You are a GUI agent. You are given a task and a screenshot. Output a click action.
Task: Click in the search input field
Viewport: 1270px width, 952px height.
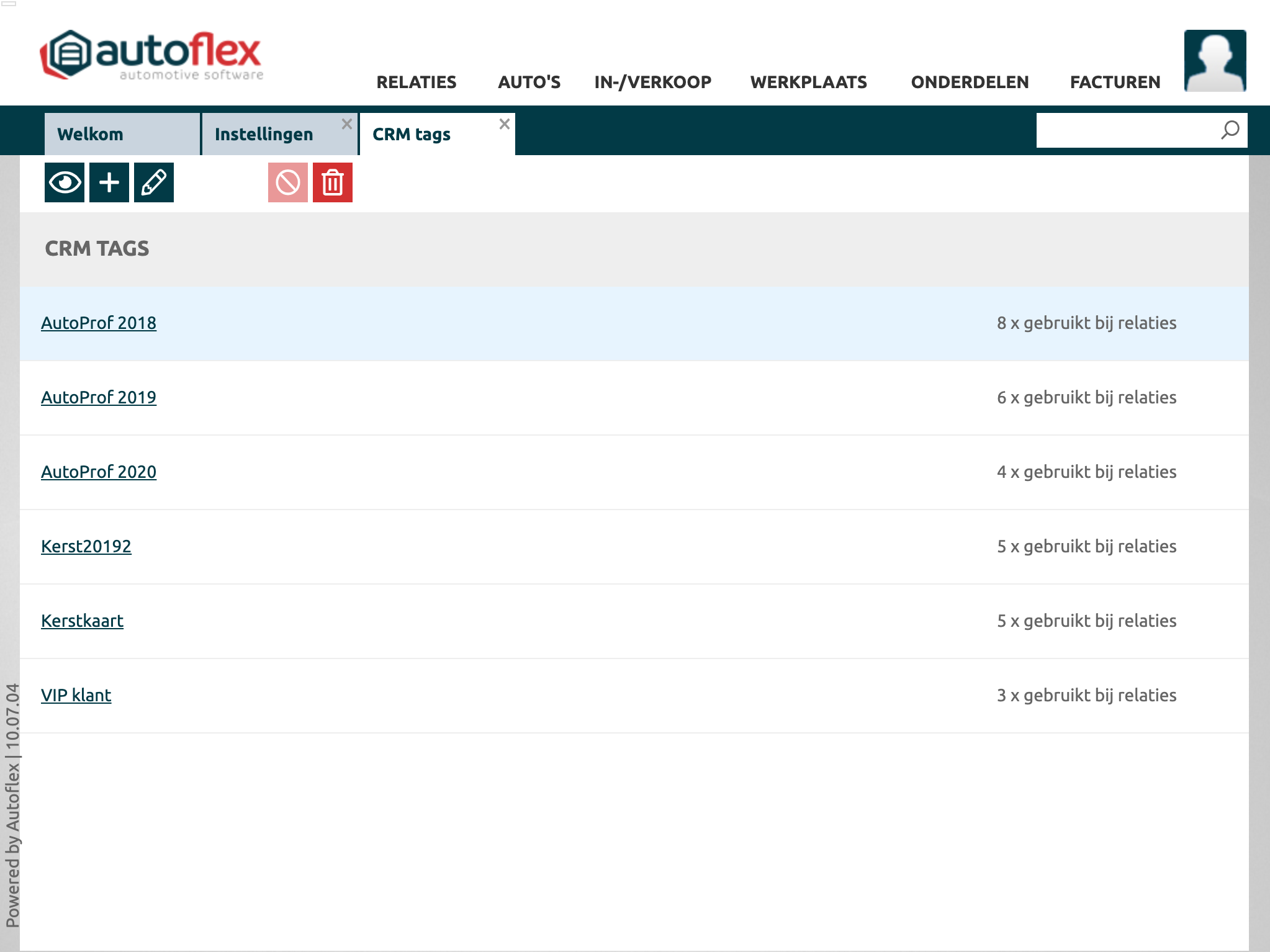pos(1125,130)
